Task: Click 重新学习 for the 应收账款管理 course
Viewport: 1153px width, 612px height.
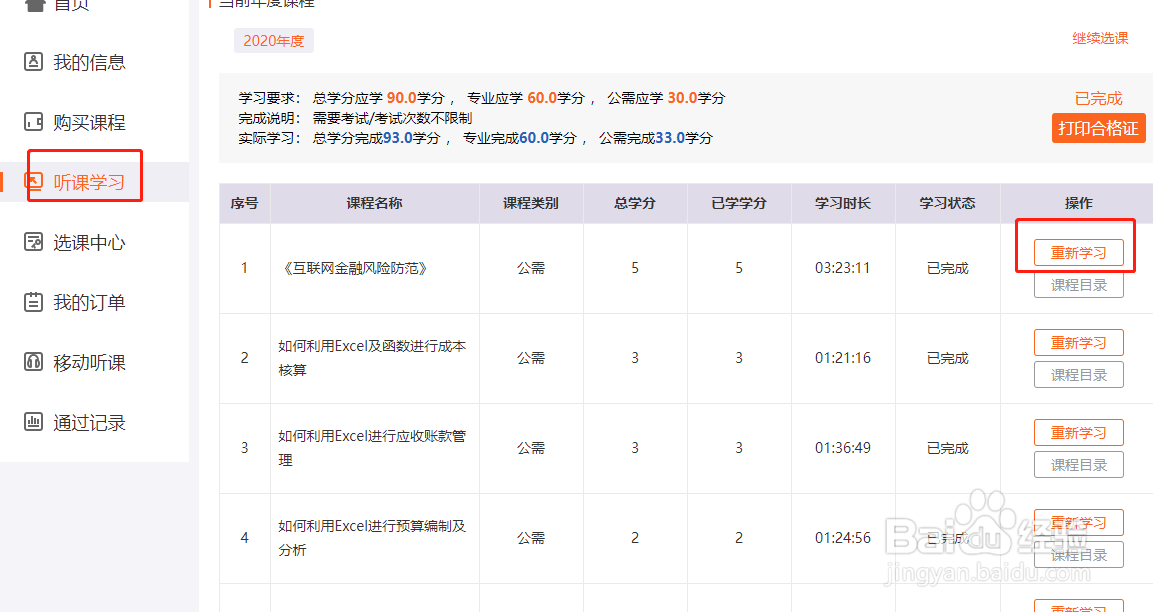Action: tap(1078, 432)
